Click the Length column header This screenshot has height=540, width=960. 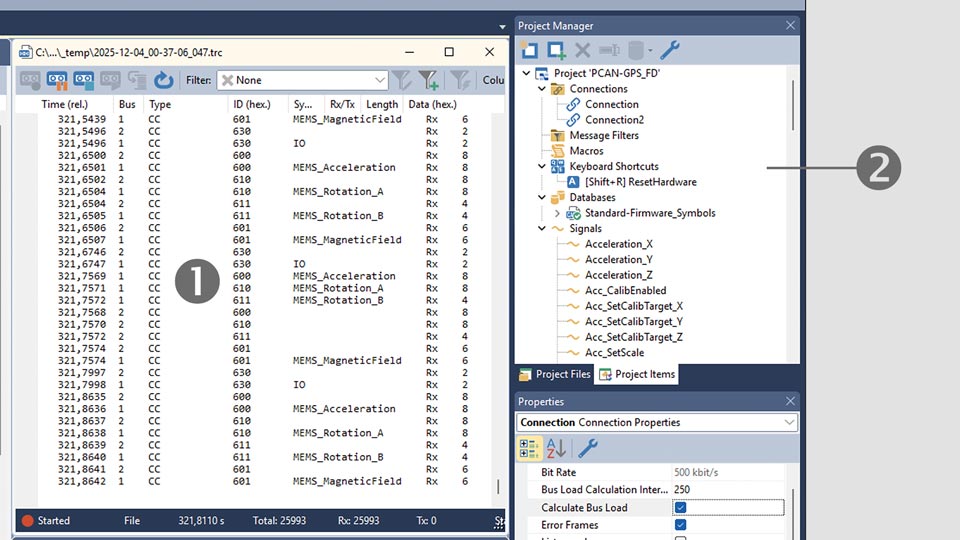[382, 104]
